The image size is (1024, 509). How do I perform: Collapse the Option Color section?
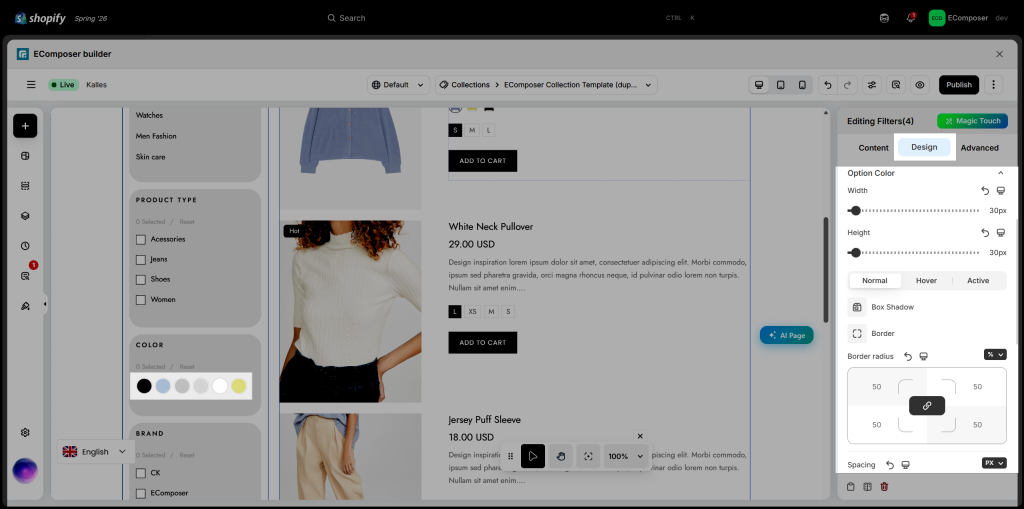(1000, 173)
